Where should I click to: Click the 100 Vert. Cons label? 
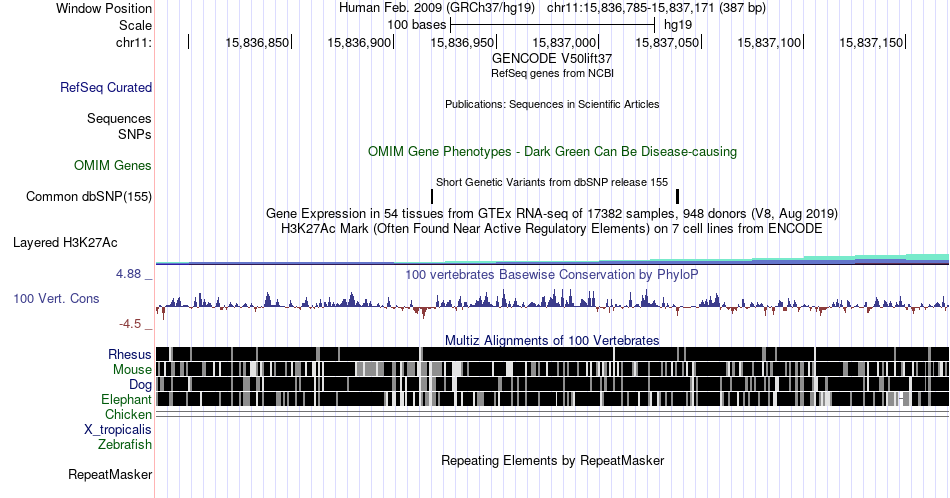[56, 298]
